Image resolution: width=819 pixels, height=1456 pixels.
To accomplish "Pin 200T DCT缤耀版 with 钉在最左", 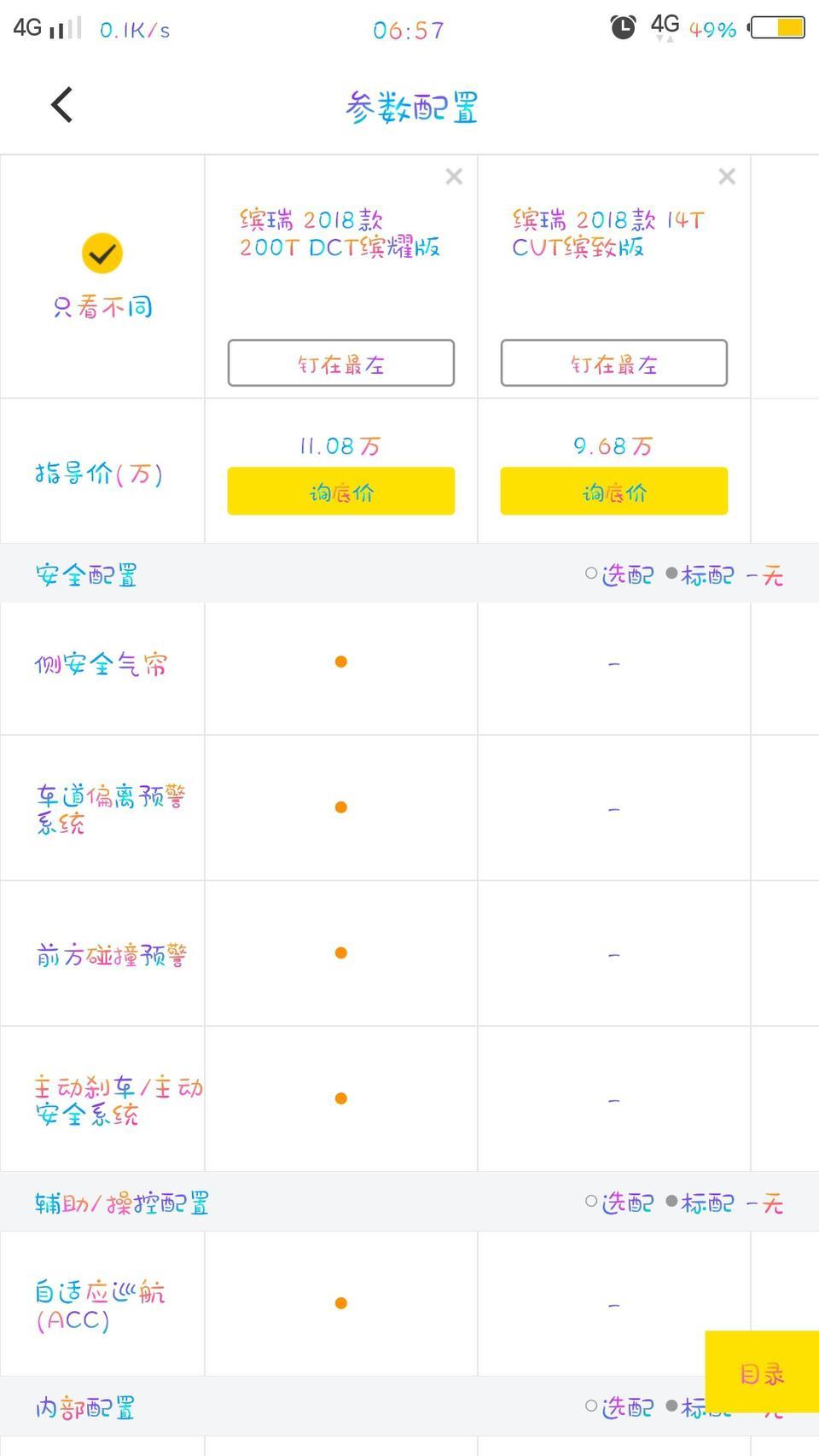I will (340, 364).
